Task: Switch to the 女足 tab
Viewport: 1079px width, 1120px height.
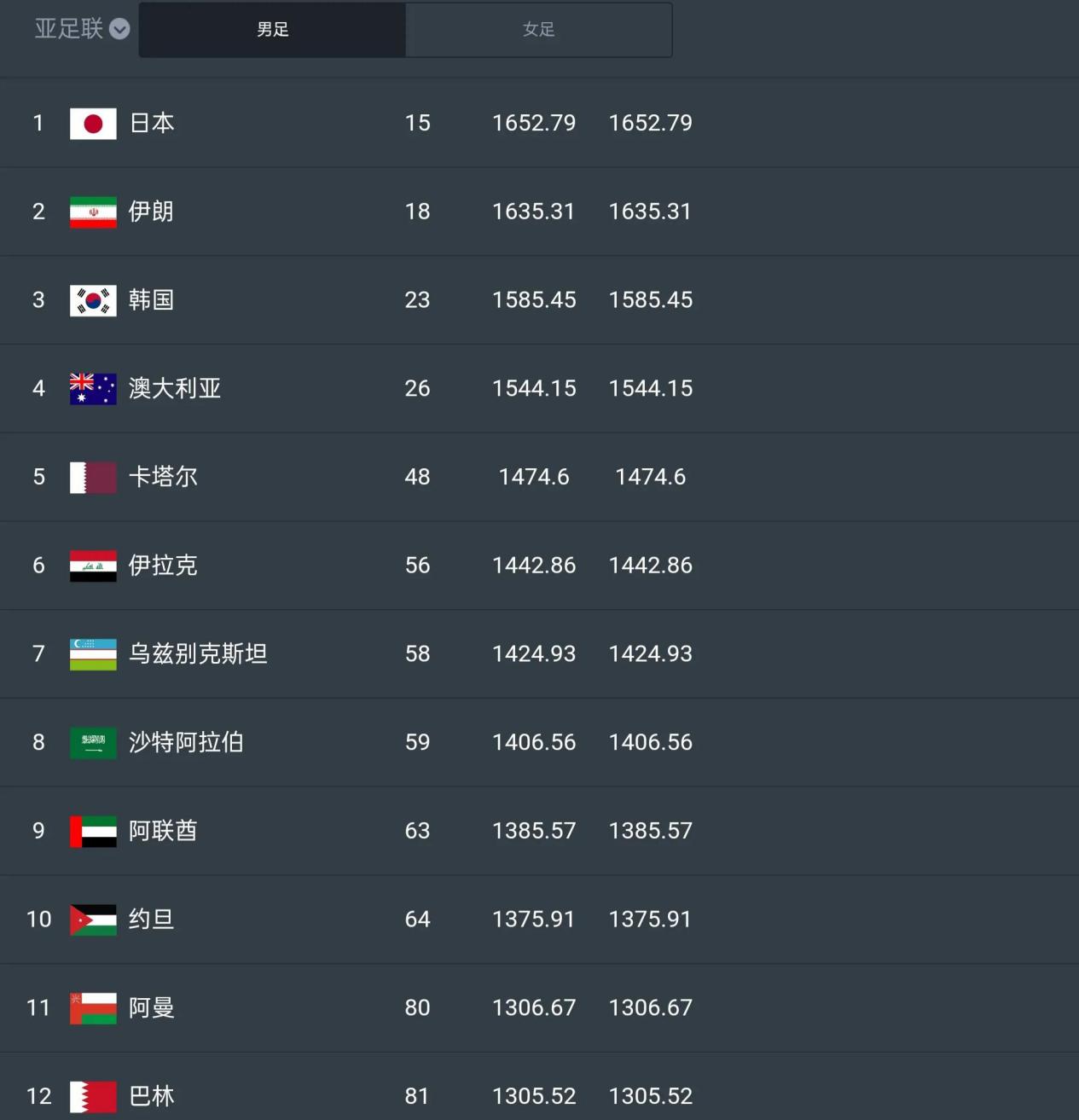Action: point(539,30)
